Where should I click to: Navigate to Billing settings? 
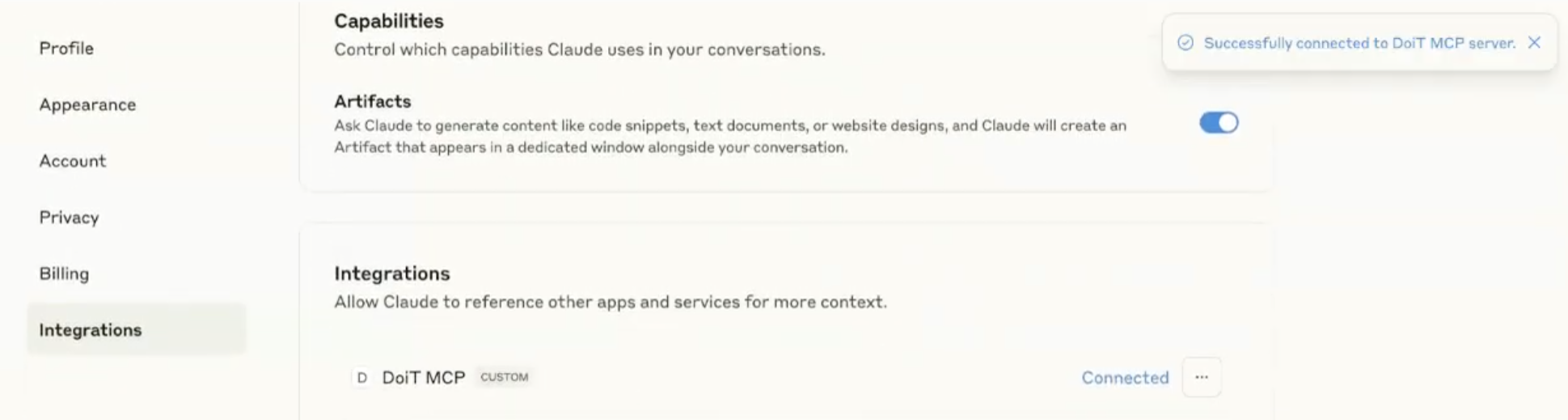64,274
